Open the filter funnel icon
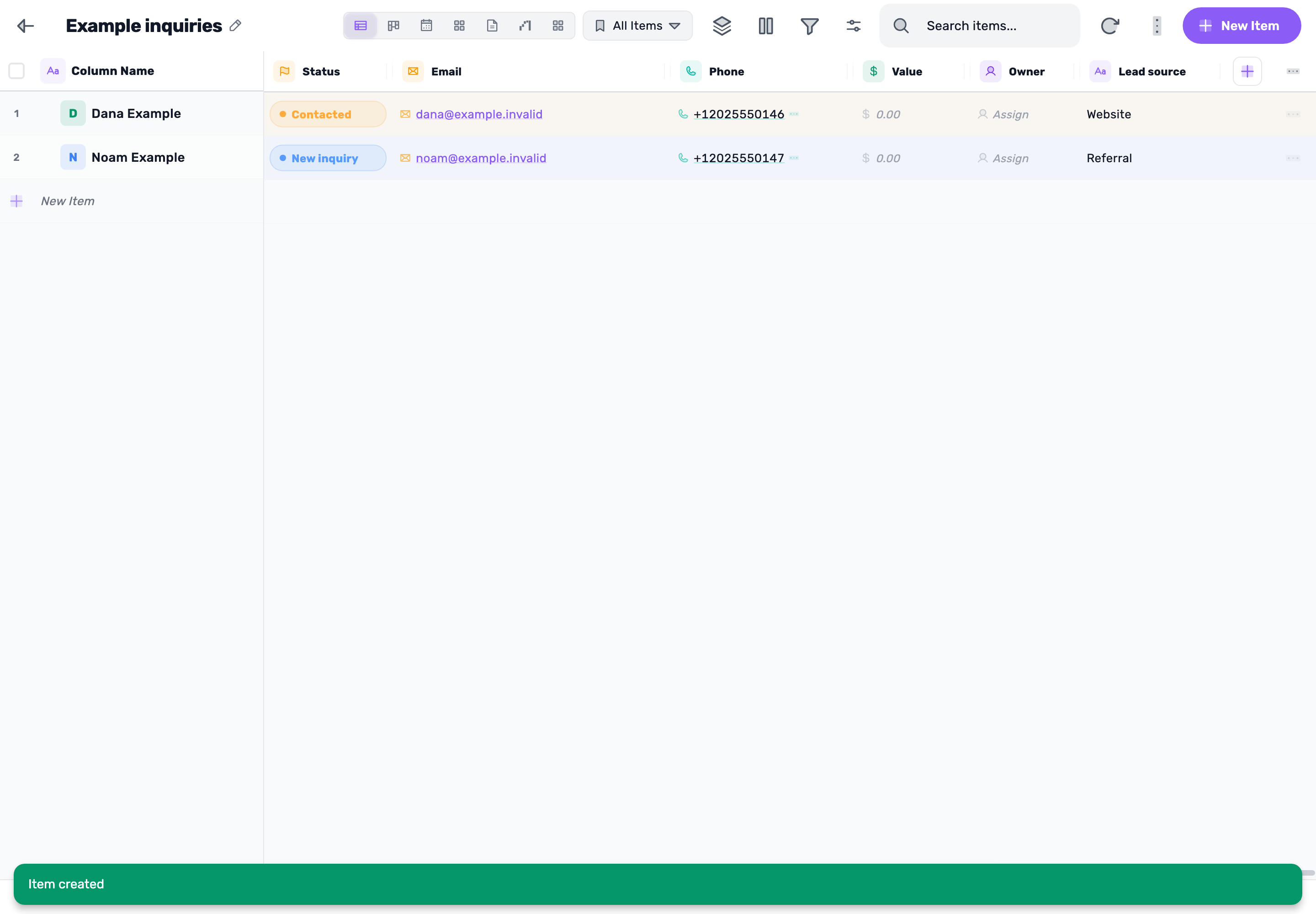This screenshot has width=1316, height=914. (809, 26)
